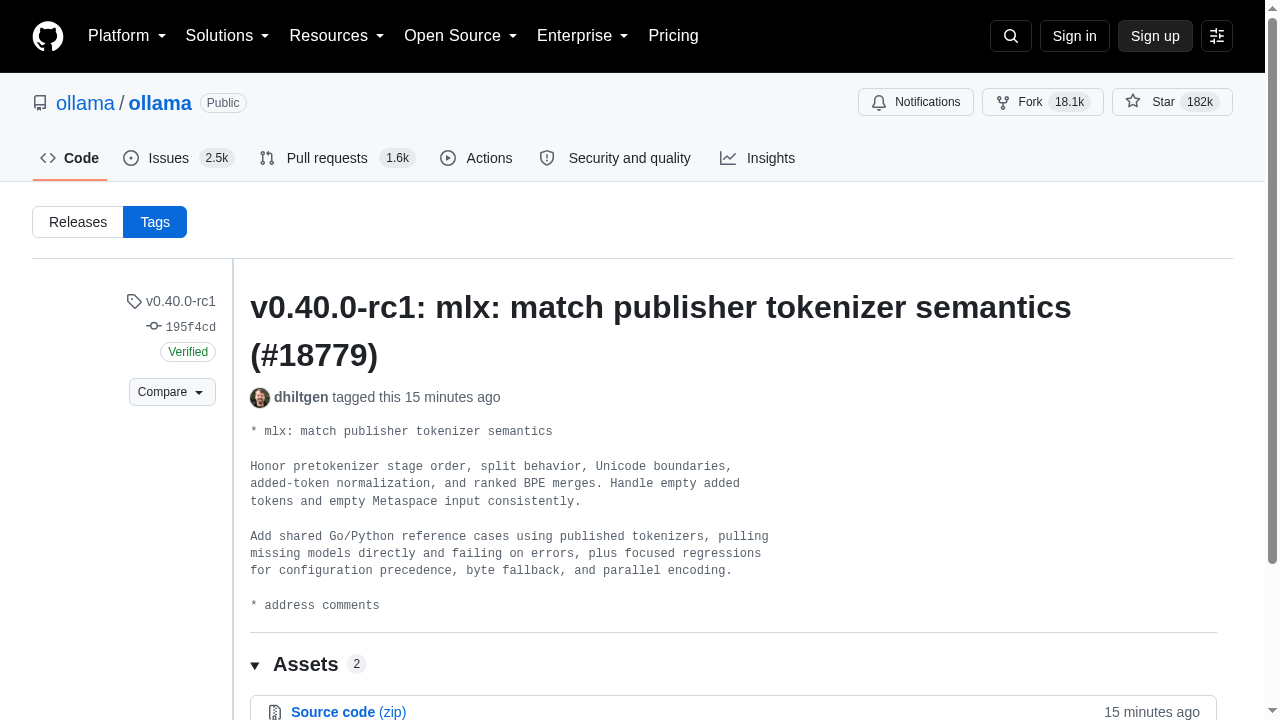Expand the Open Source menu
Image resolution: width=1280 pixels, height=720 pixels.
(x=461, y=36)
